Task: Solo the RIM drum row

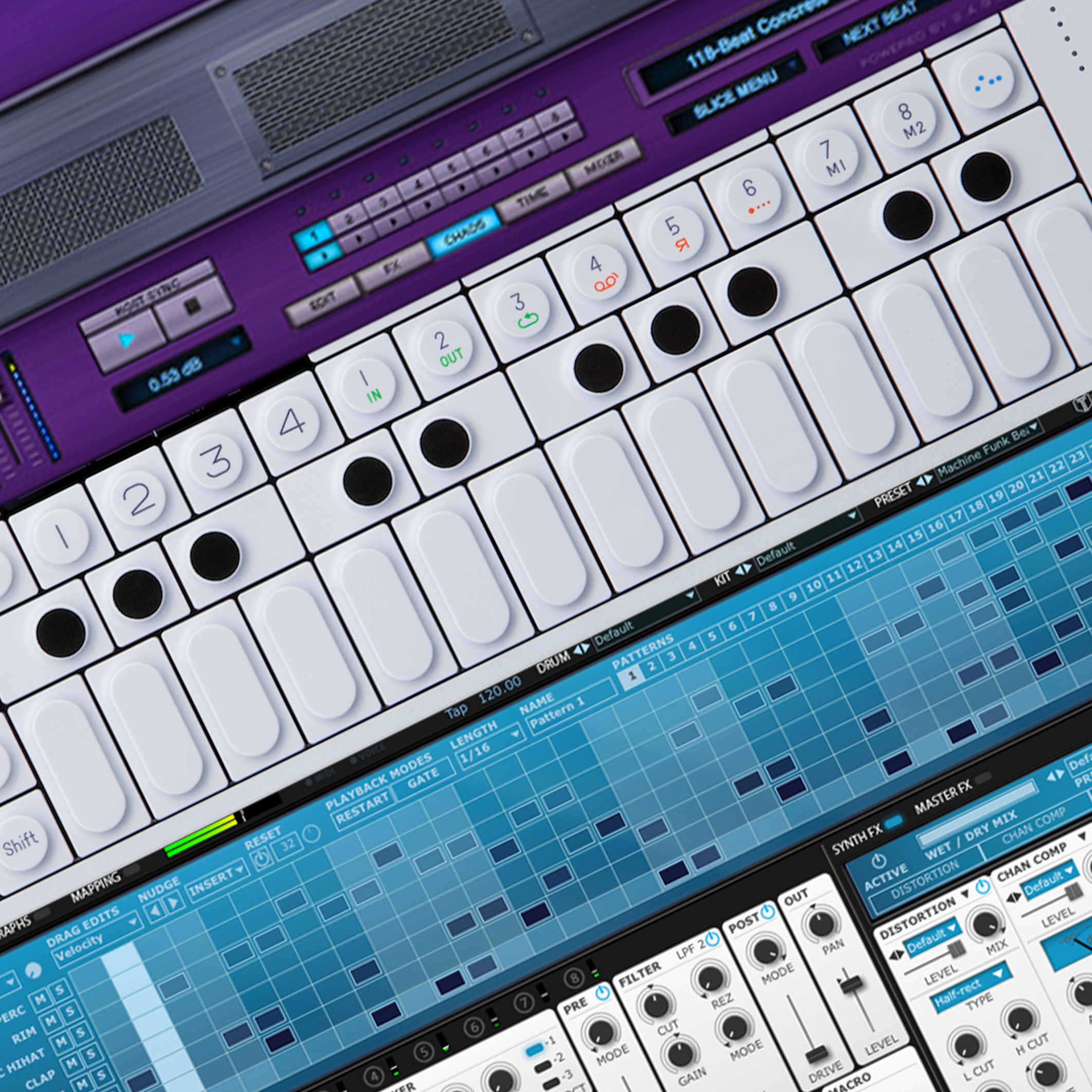Action: point(71,1012)
